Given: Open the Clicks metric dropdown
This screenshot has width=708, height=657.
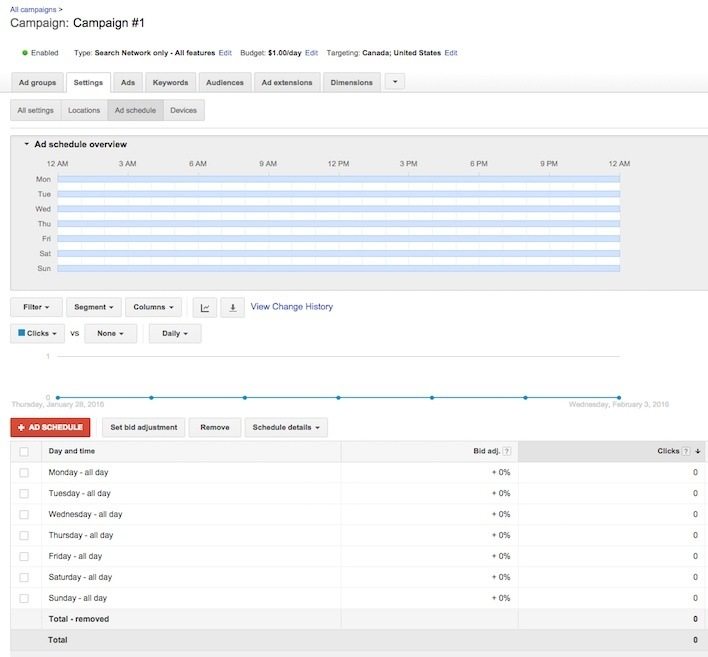Looking at the screenshot, I should point(37,334).
